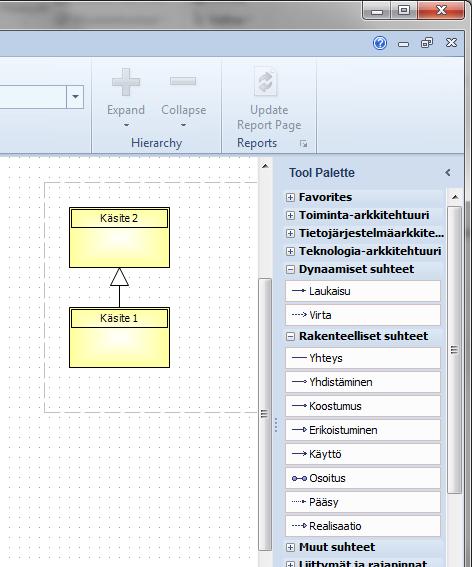Select the Yhteys relation tool
This screenshot has width=472, height=567.
tap(363, 358)
